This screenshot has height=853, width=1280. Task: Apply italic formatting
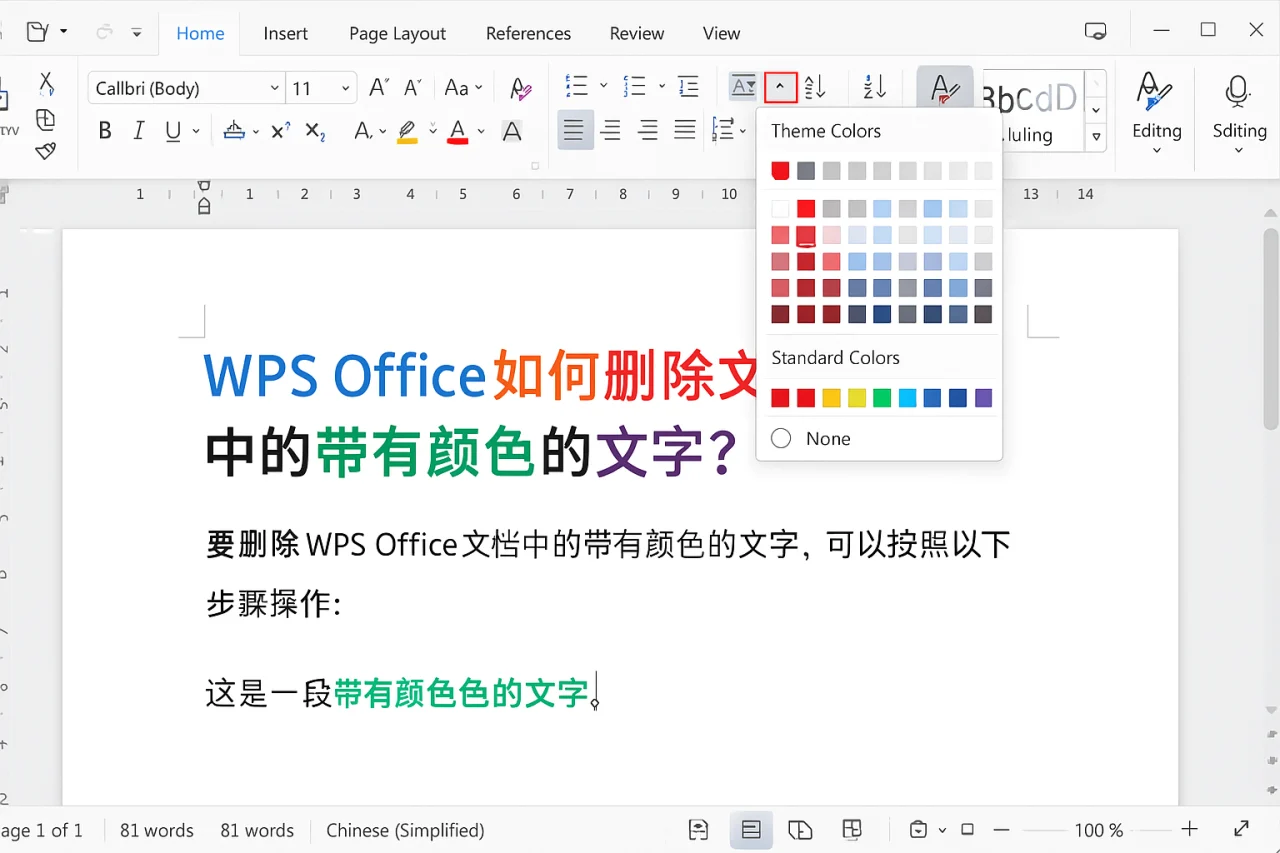click(139, 130)
